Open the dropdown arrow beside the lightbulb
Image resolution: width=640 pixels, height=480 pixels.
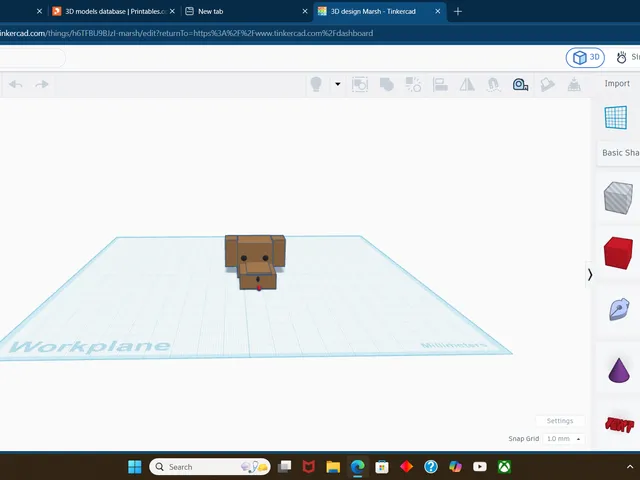point(338,84)
